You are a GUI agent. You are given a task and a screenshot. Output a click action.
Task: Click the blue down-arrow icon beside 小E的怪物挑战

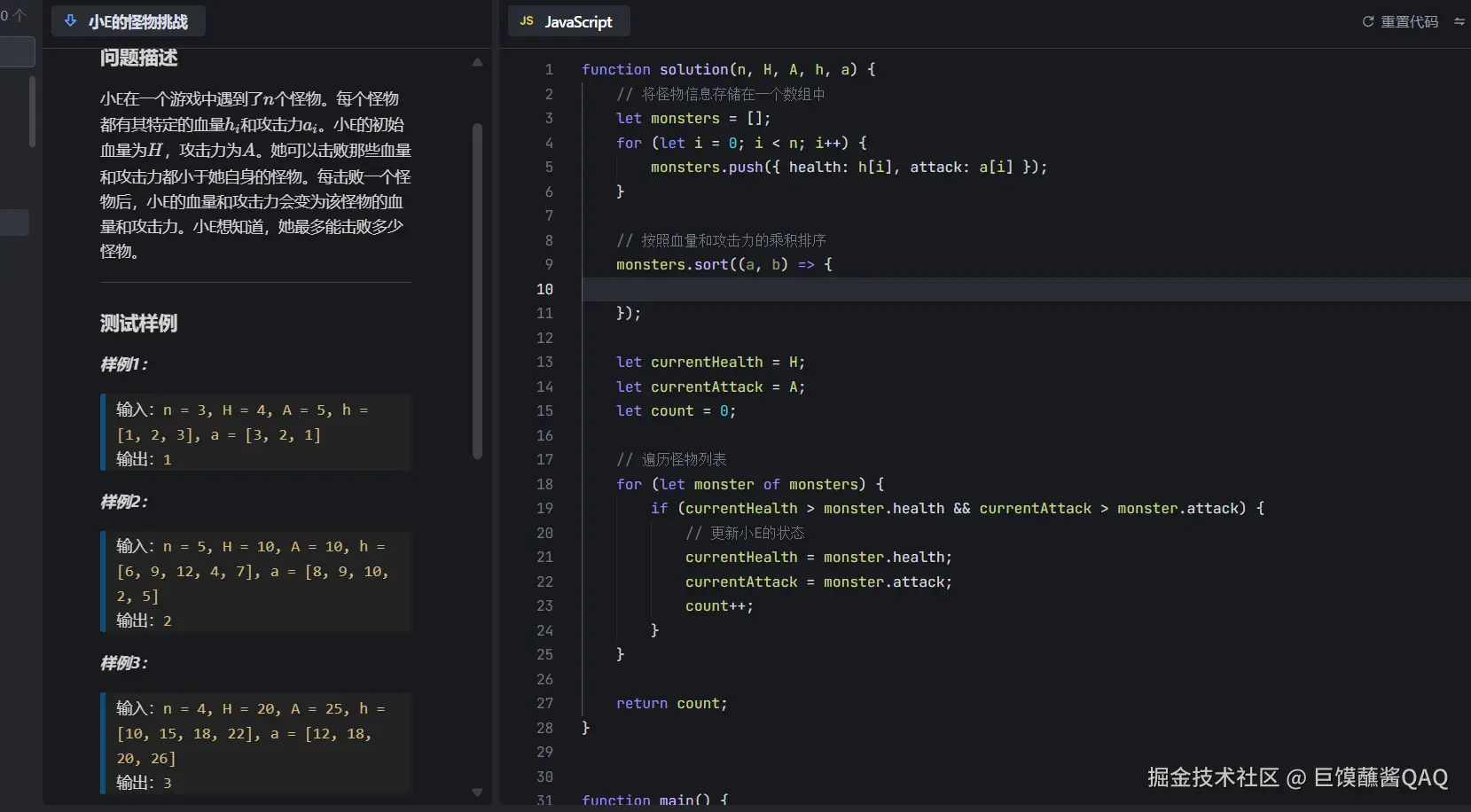click(x=71, y=21)
